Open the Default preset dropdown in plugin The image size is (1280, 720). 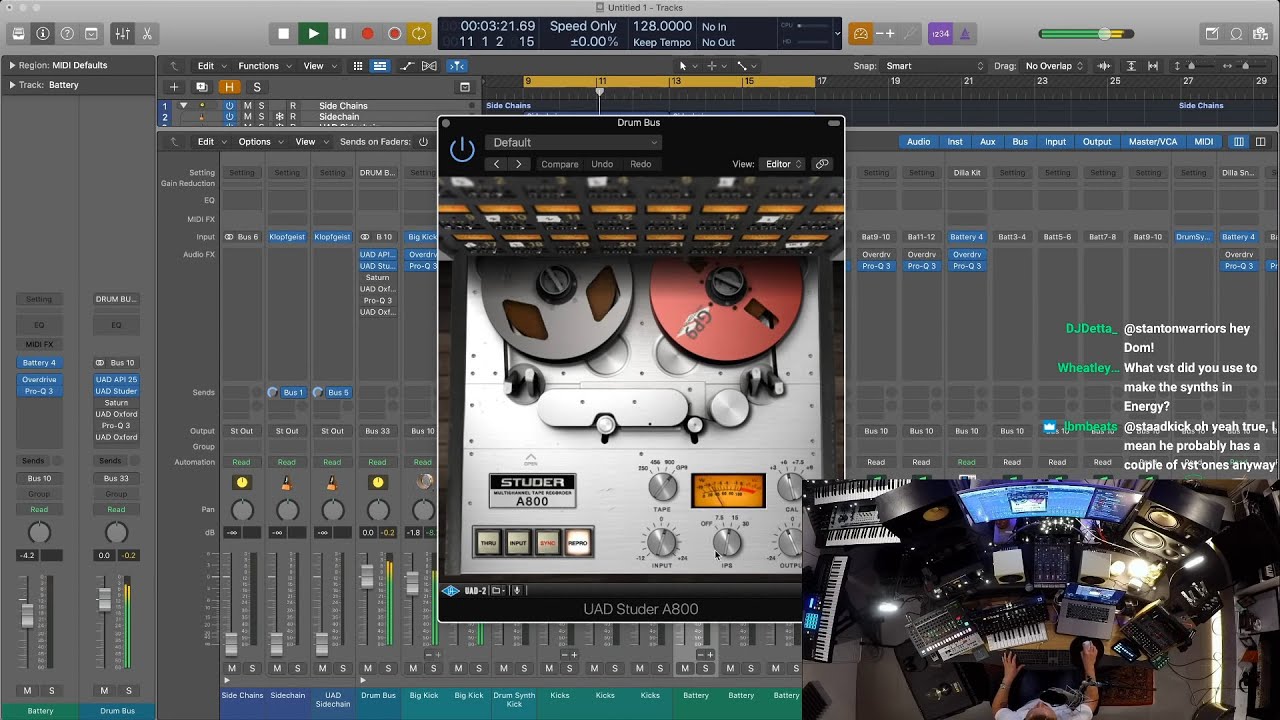pyautogui.click(x=573, y=142)
